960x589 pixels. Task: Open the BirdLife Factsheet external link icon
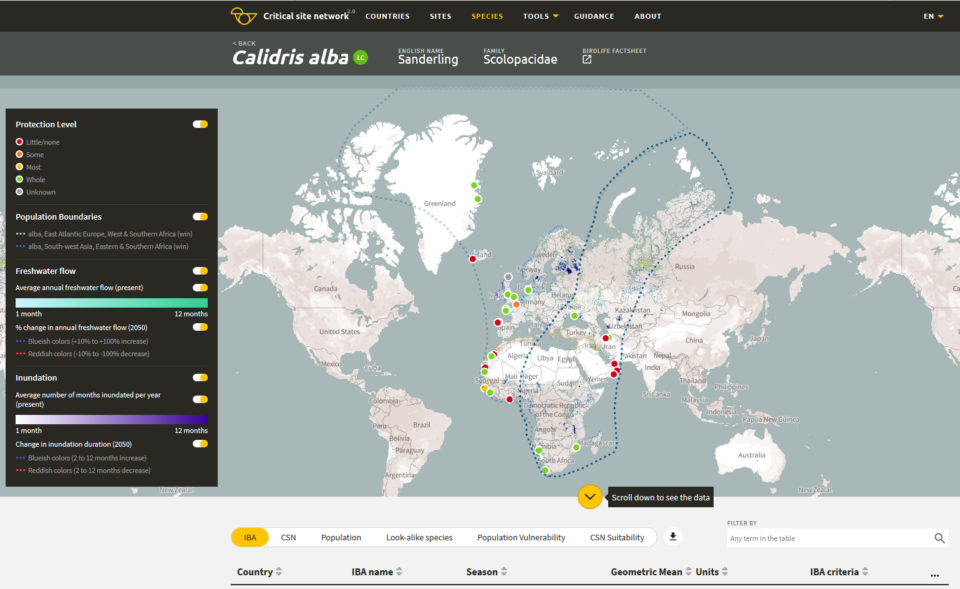point(587,60)
